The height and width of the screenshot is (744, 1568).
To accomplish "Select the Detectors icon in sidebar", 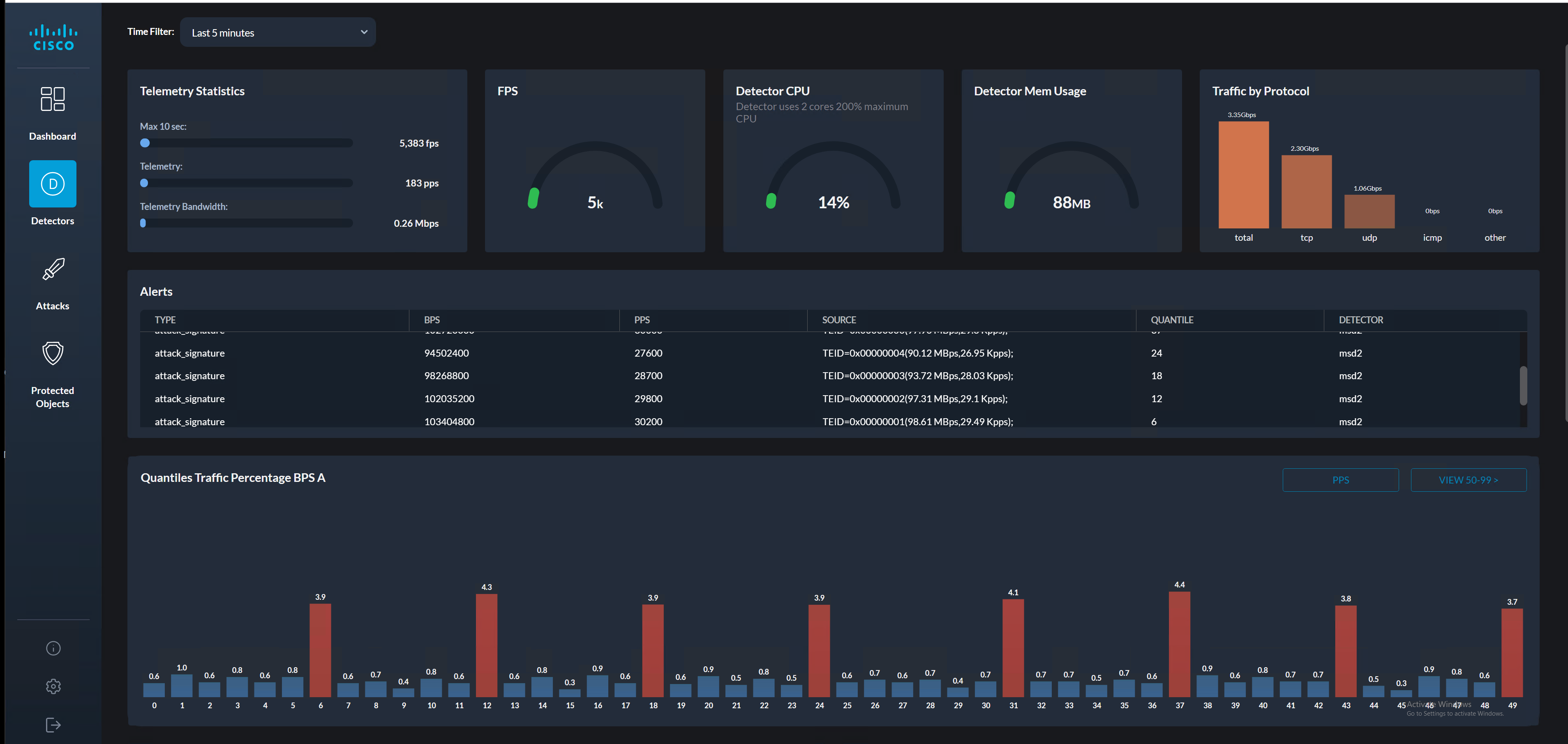I will pos(52,184).
